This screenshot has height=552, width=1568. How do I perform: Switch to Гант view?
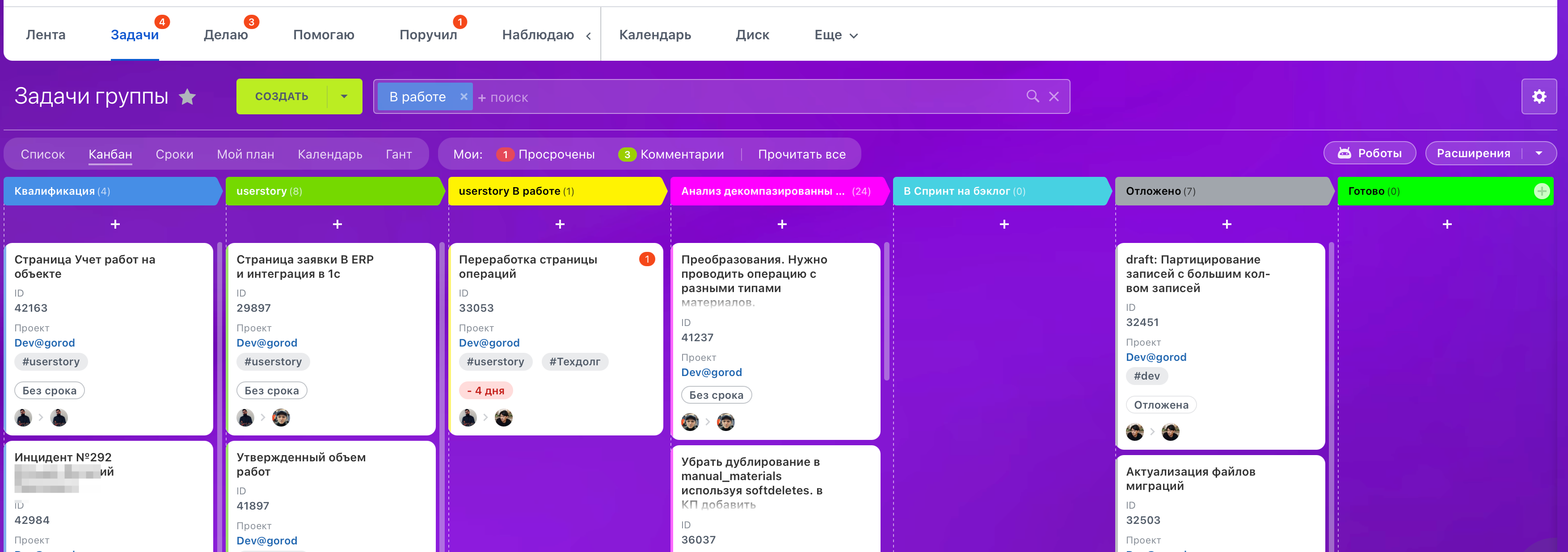(399, 155)
